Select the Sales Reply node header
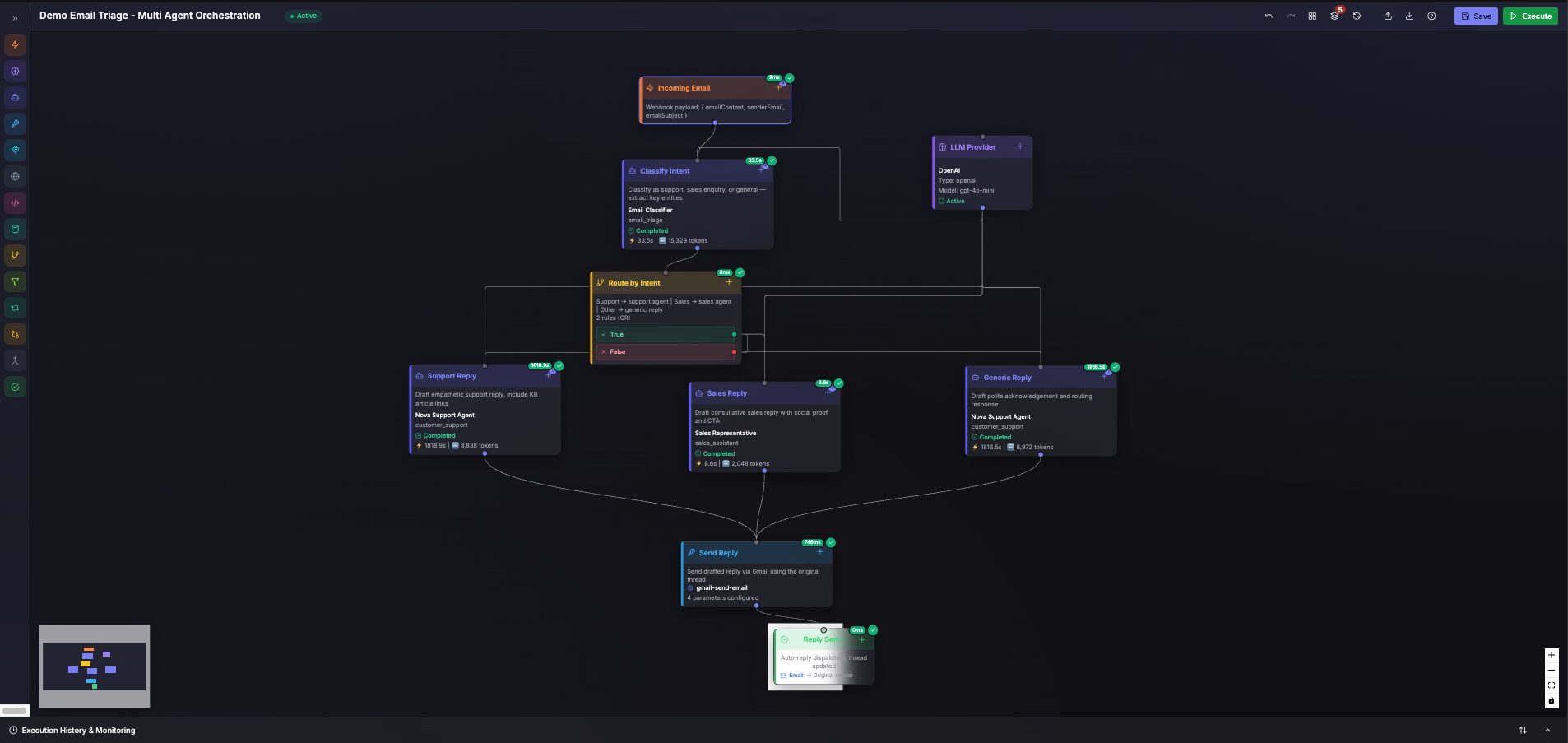Screen dimensions: 1568x743 (x=764, y=393)
